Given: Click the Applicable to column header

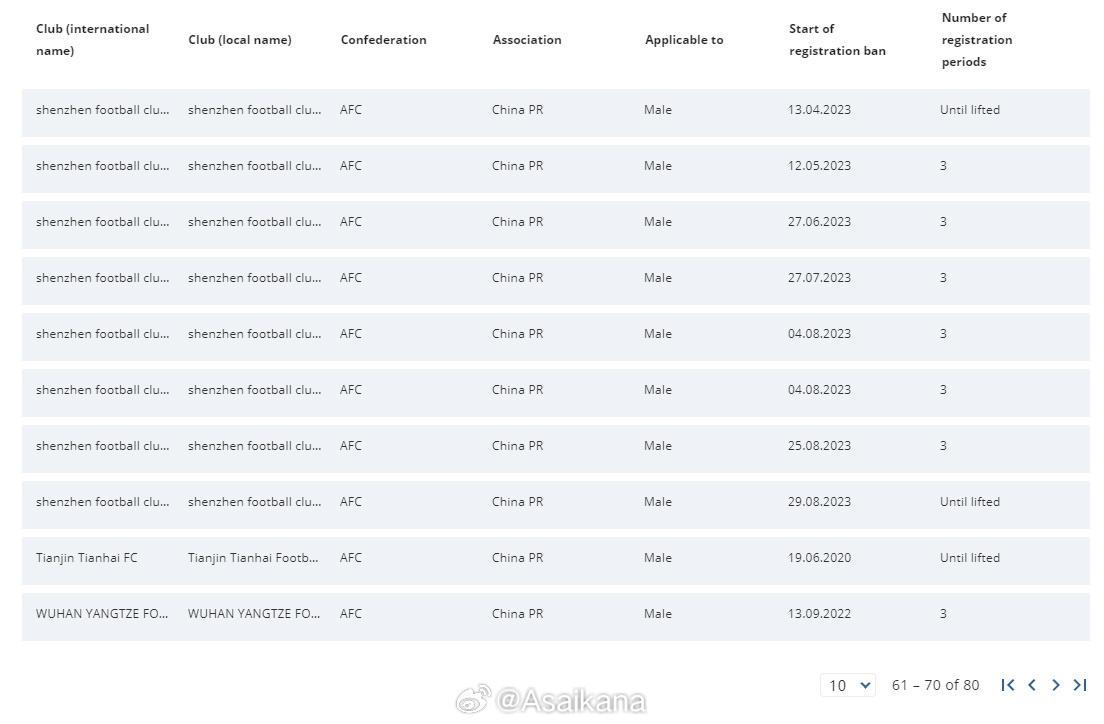Looking at the screenshot, I should coord(684,40).
